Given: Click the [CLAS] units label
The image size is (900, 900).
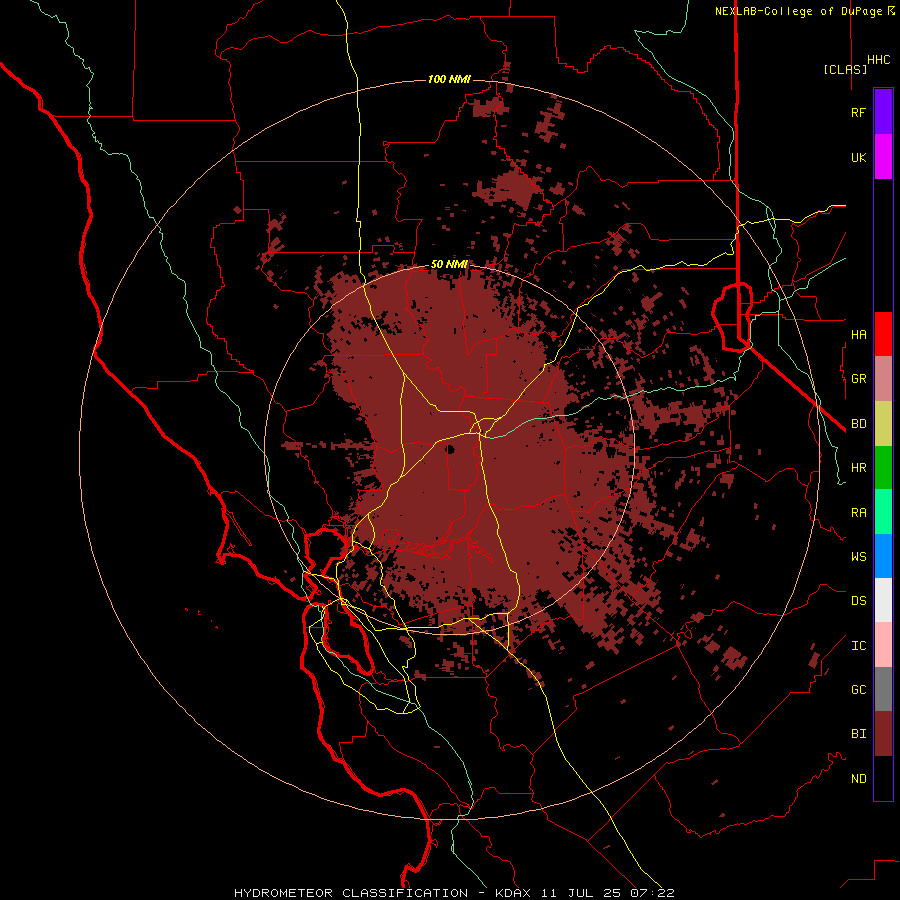Looking at the screenshot, I should (845, 69).
